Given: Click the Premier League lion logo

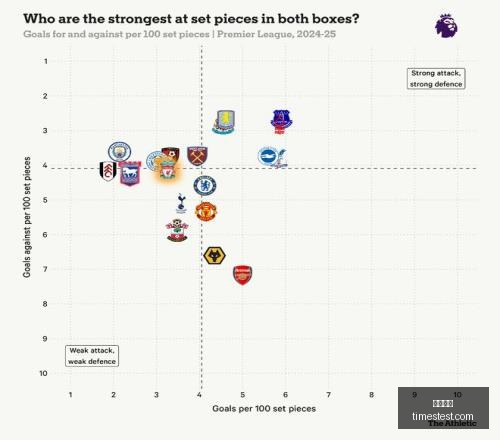Looking at the screenshot, I should coord(446,26).
